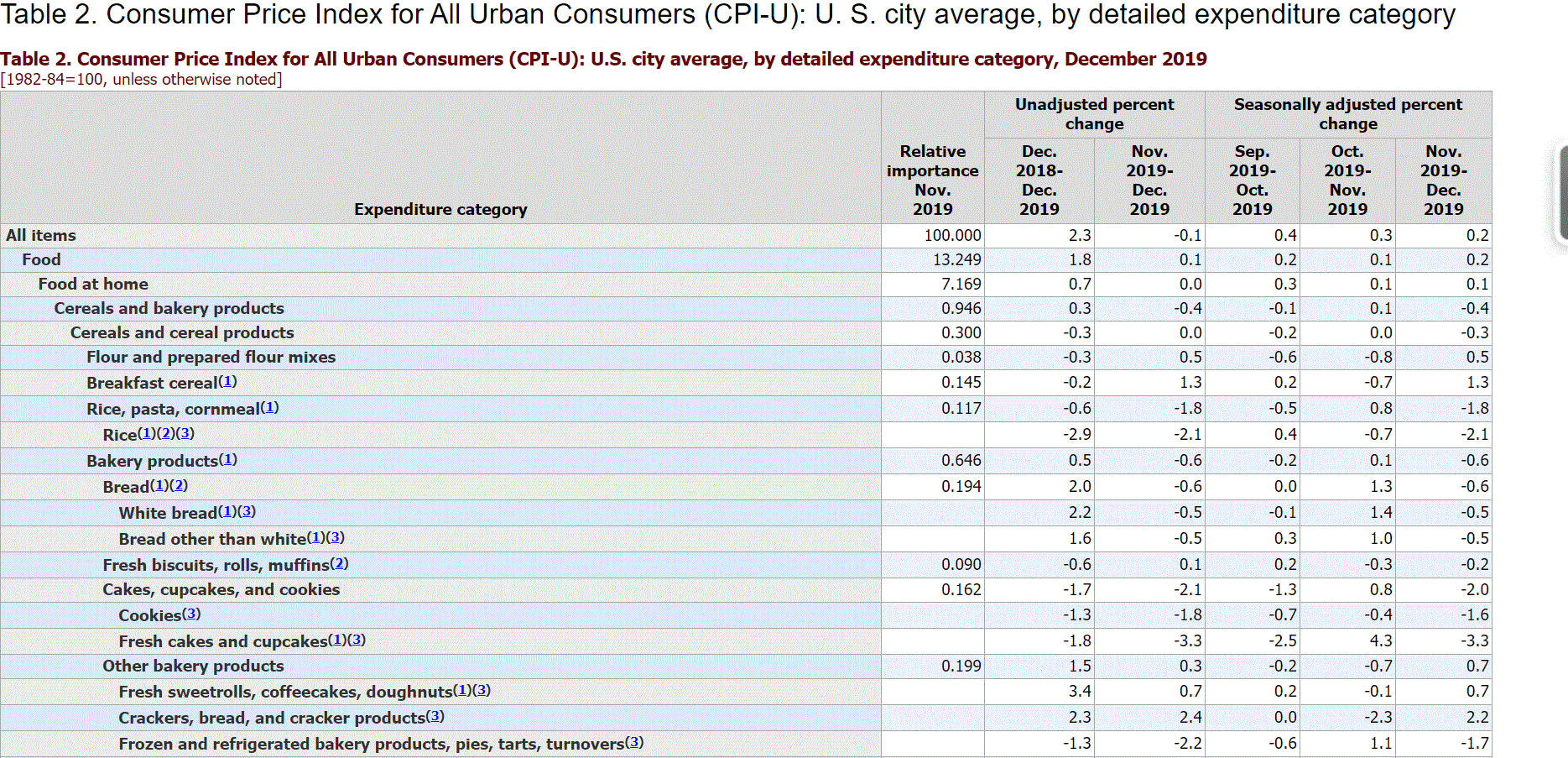This screenshot has width=1568, height=758.
Task: Click the [1982-84=100, unless otherwise noted] note
Action: click(141, 79)
